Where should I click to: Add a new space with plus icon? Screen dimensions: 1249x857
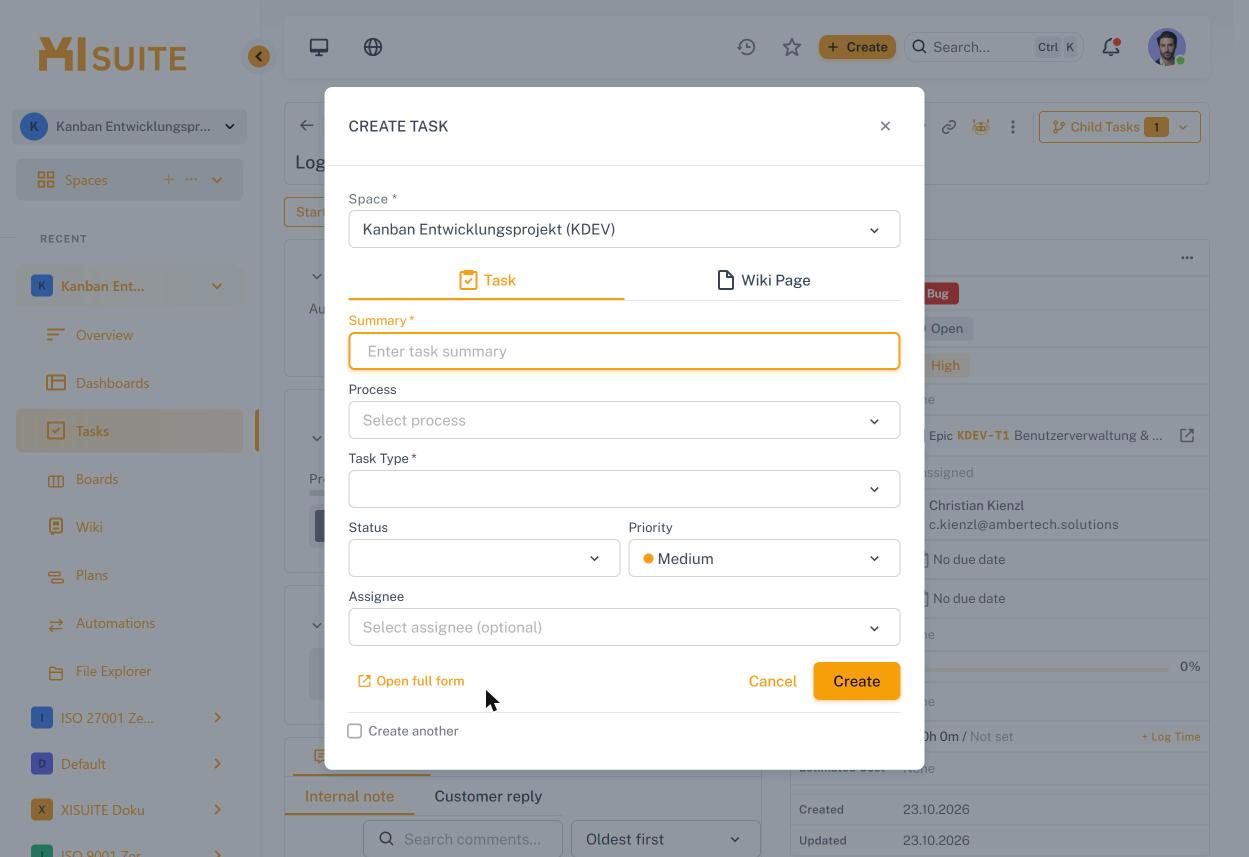point(168,180)
